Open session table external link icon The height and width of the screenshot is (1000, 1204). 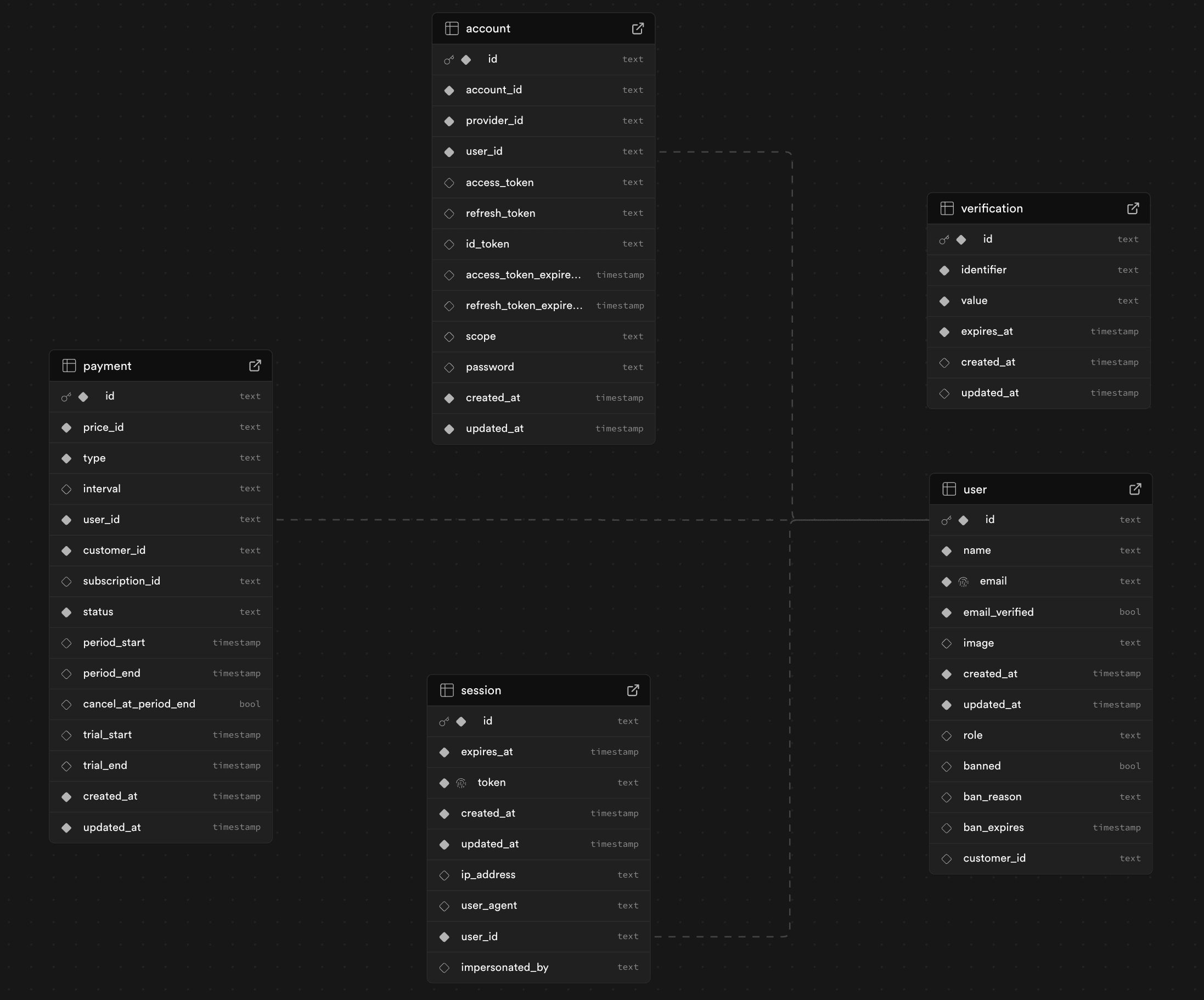coord(633,690)
